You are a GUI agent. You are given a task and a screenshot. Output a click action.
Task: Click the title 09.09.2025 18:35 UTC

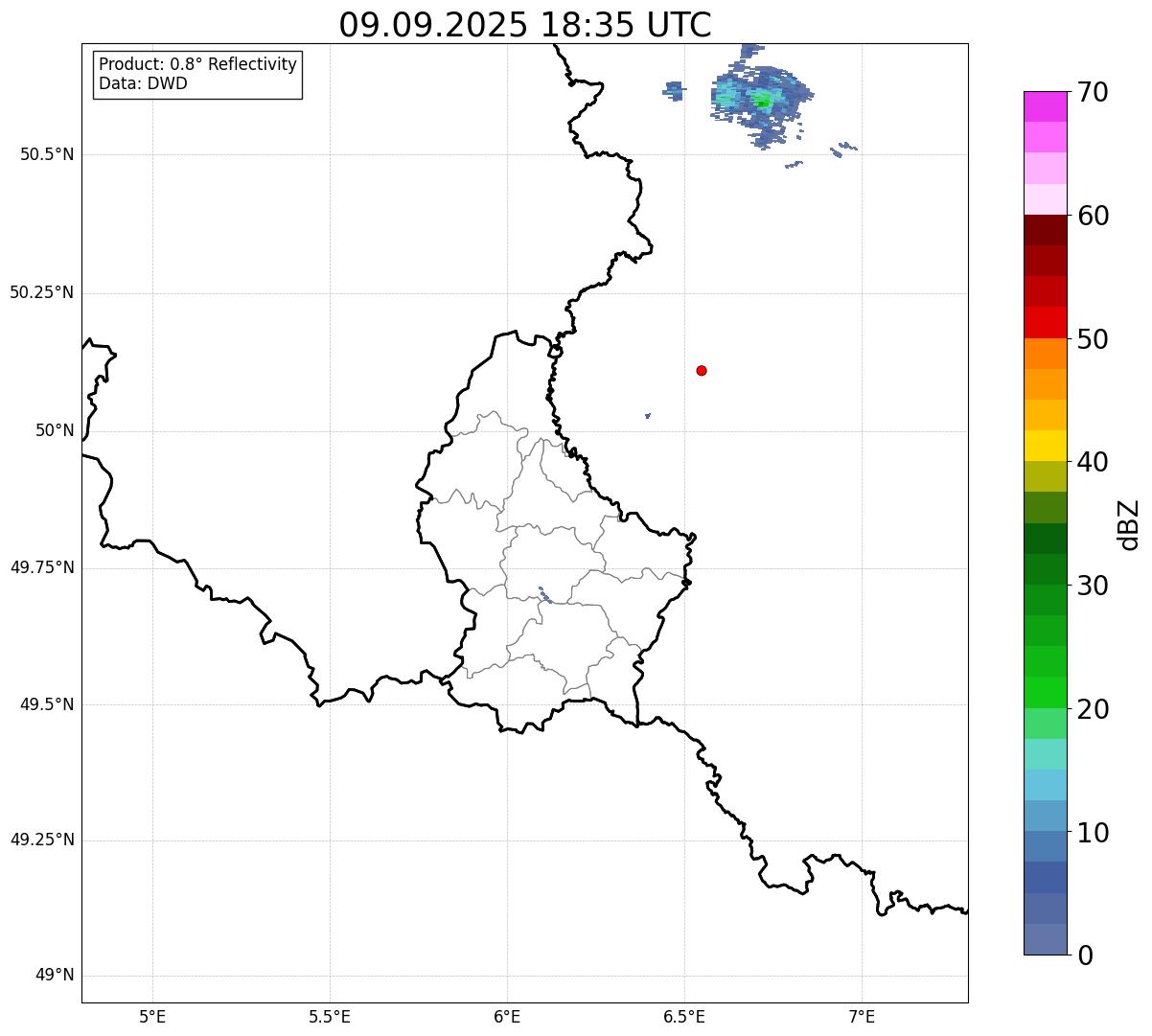pyautogui.click(x=525, y=24)
